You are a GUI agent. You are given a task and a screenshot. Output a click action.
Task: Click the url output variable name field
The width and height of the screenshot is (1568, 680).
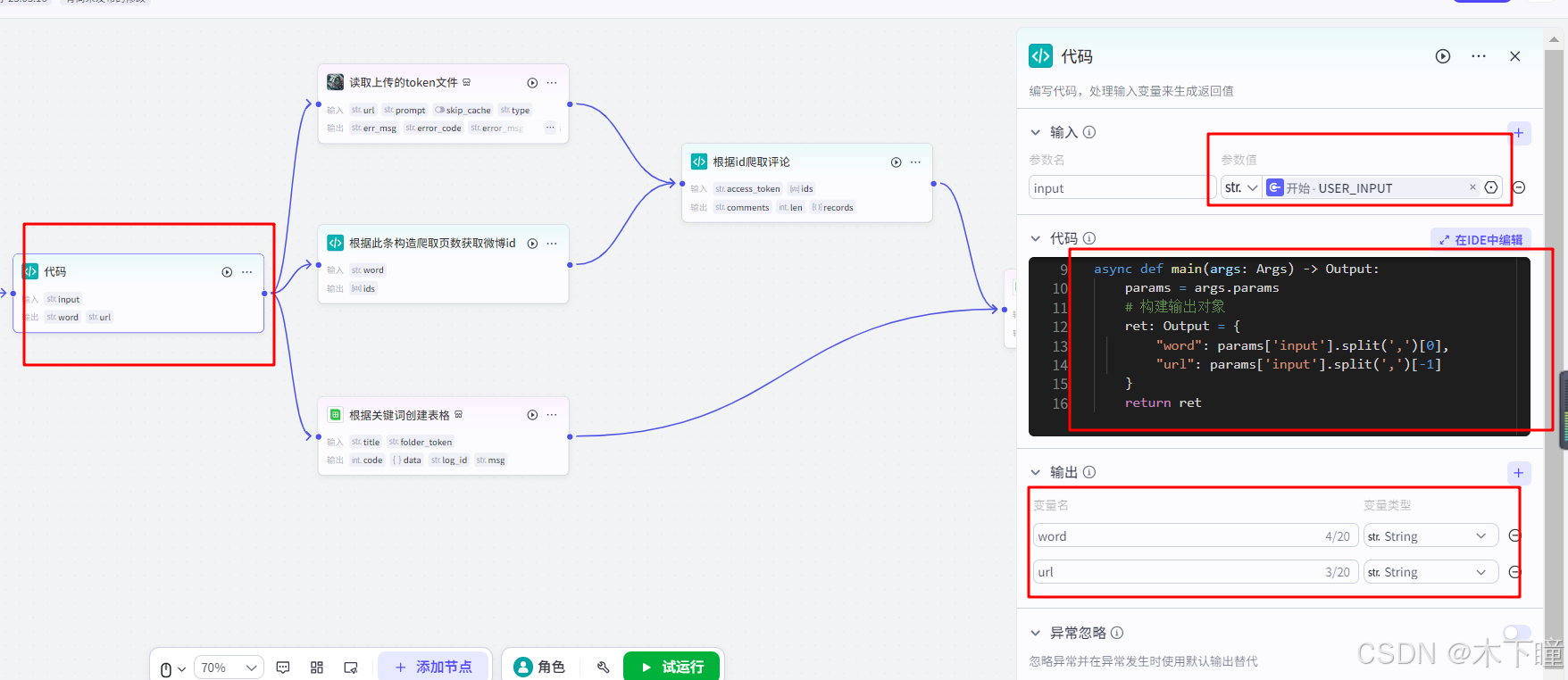[x=1196, y=571]
